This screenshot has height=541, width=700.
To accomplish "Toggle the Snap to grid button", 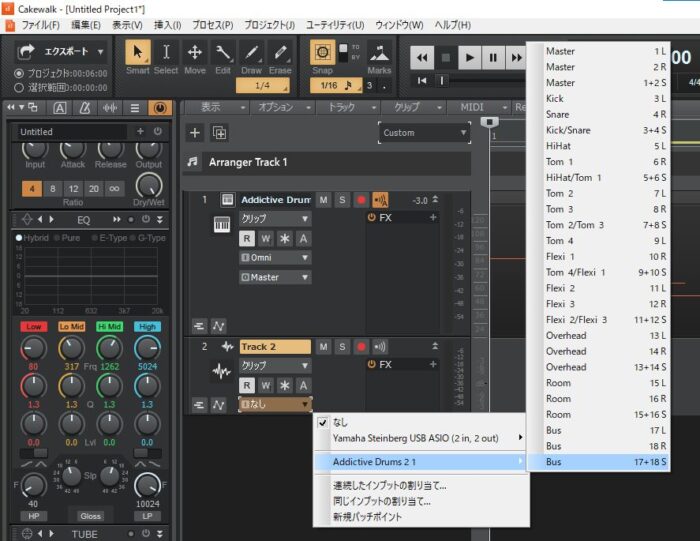I will point(322,52).
